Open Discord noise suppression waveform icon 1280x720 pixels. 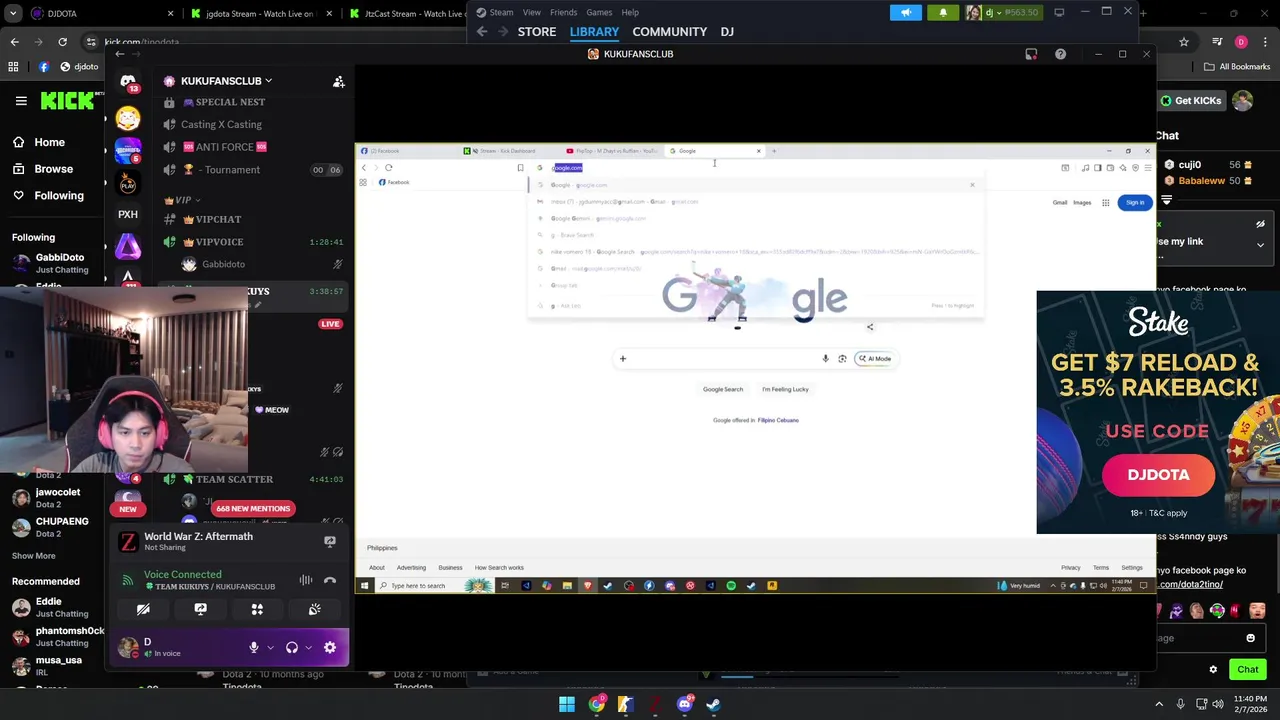coord(306,580)
